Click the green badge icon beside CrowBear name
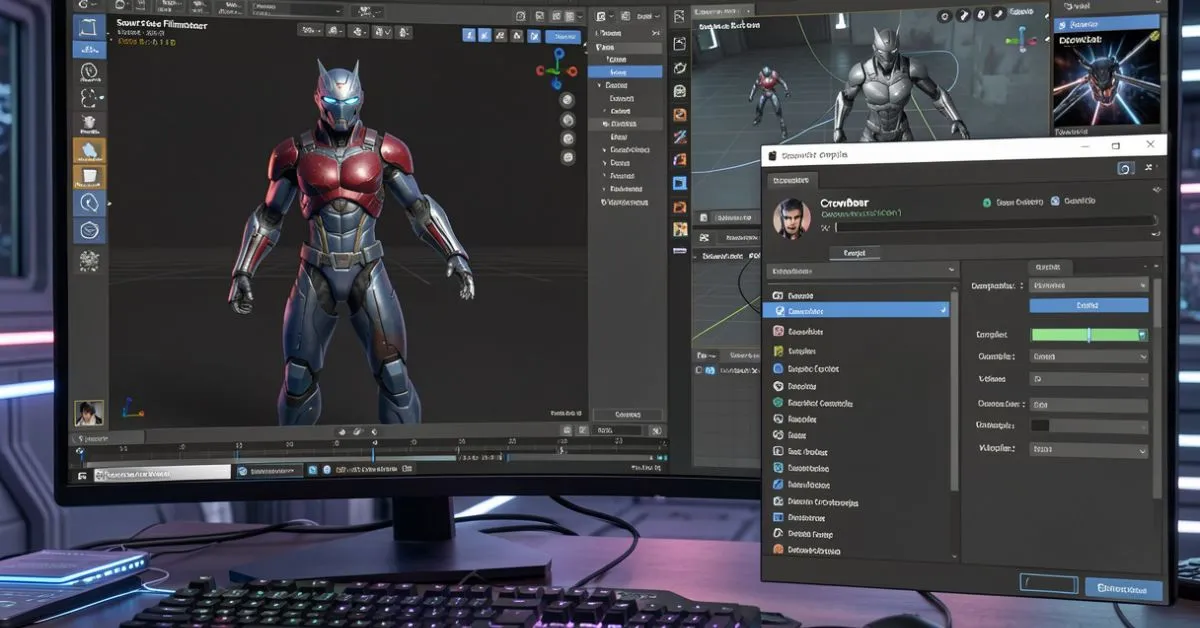The width and height of the screenshot is (1200, 628). (988, 201)
